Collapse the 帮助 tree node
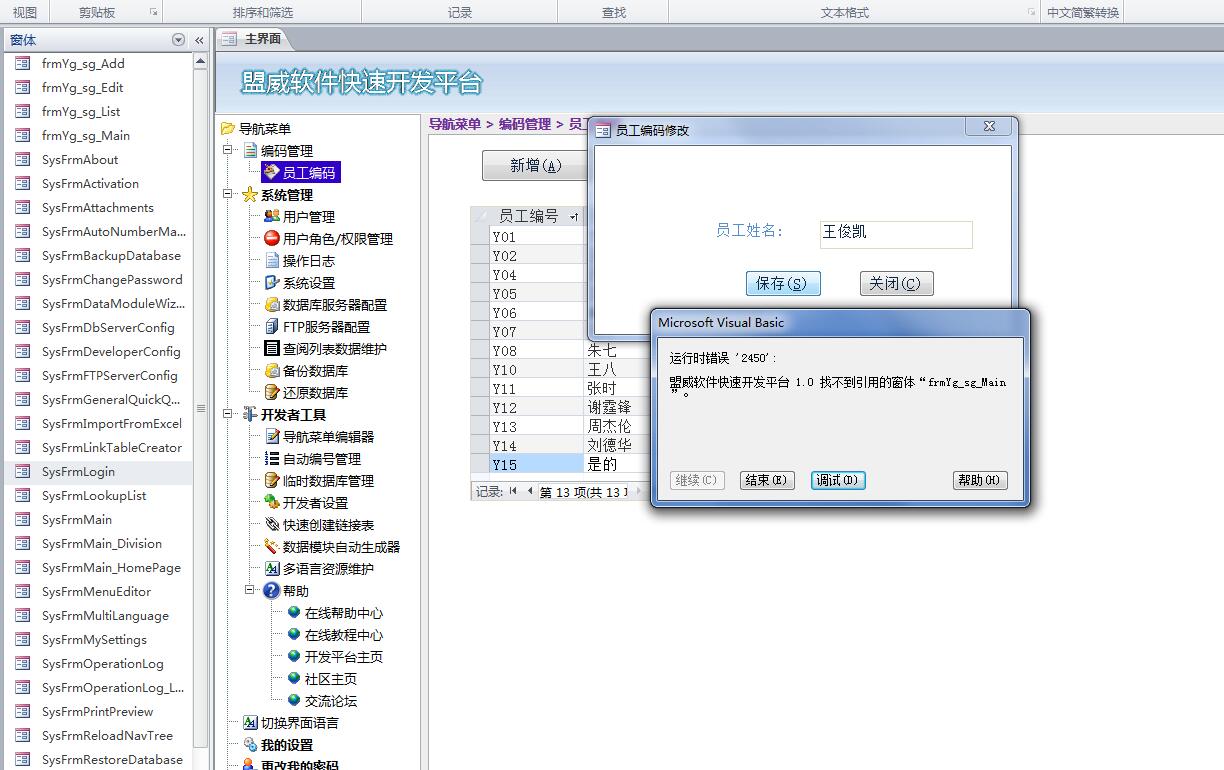The image size is (1224, 770). point(250,590)
